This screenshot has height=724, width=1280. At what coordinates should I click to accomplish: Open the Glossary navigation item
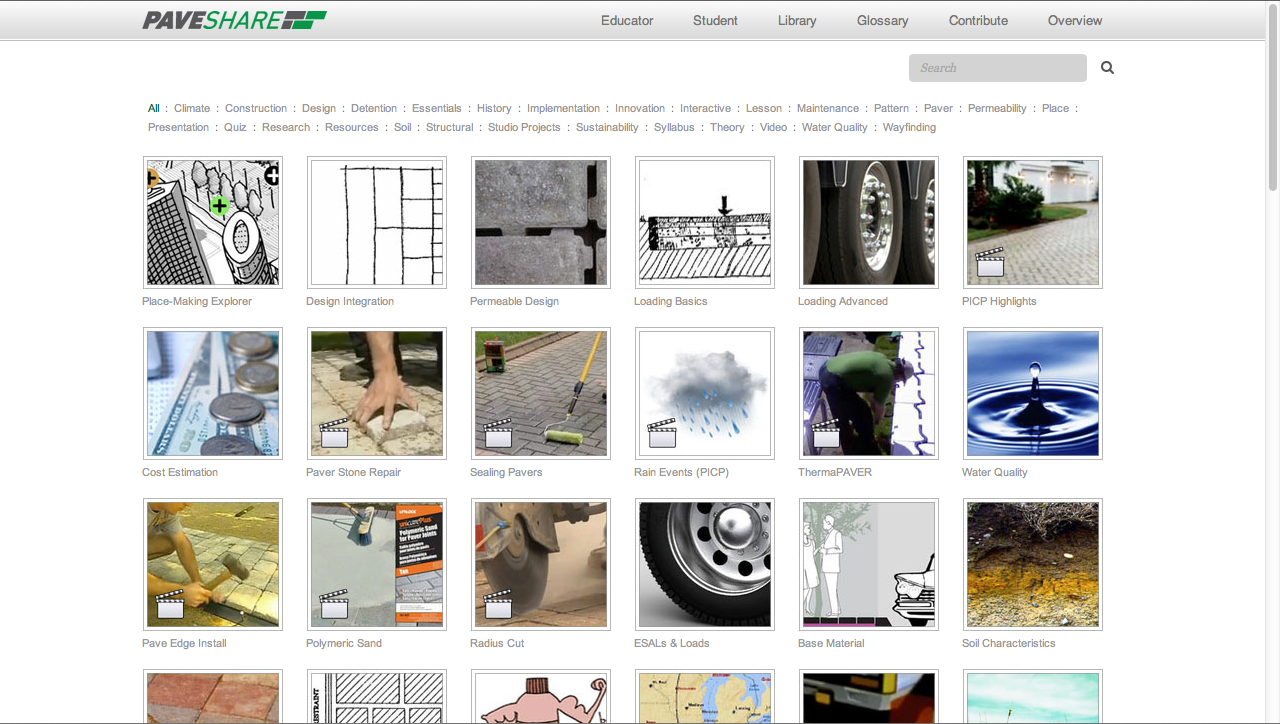[x=882, y=20]
